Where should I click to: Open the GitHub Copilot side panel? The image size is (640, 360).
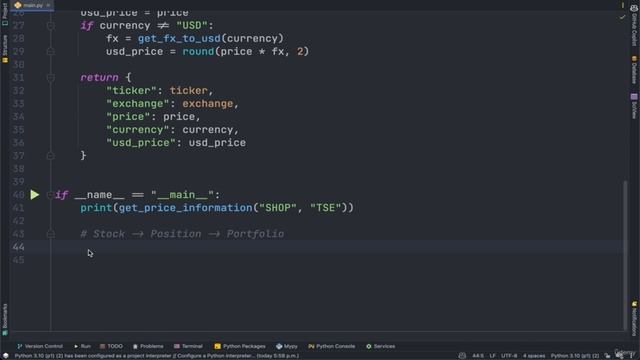pyautogui.click(x=634, y=25)
